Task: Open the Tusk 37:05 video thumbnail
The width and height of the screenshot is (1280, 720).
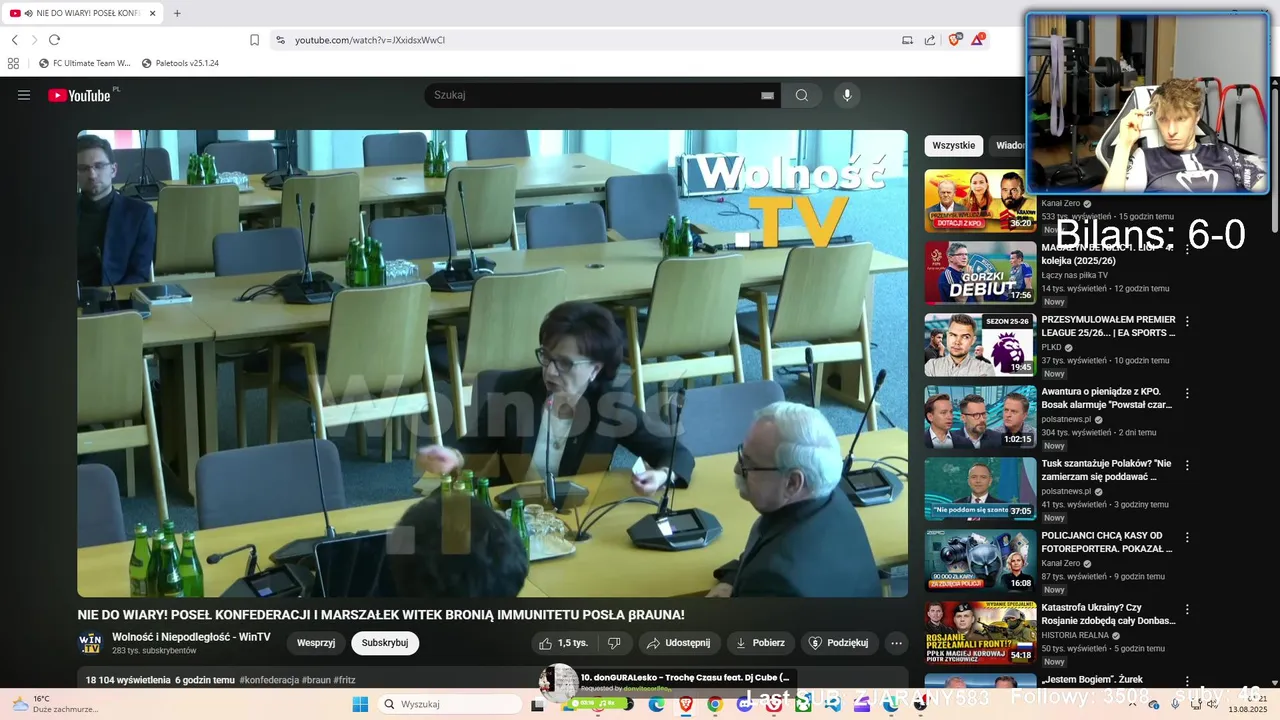Action: tap(980, 489)
